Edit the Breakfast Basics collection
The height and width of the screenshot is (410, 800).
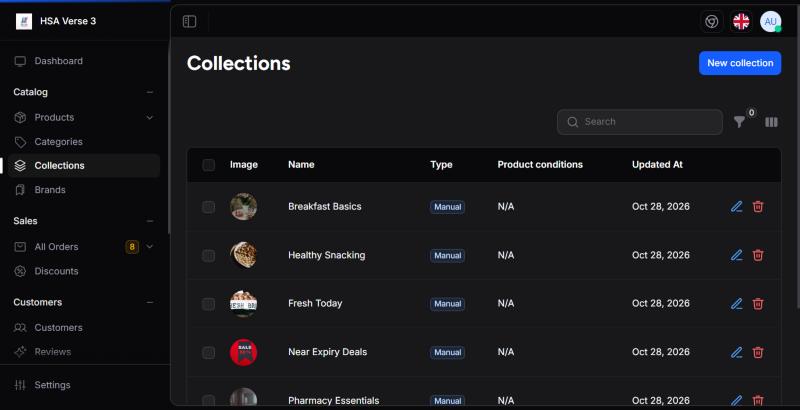click(x=736, y=207)
